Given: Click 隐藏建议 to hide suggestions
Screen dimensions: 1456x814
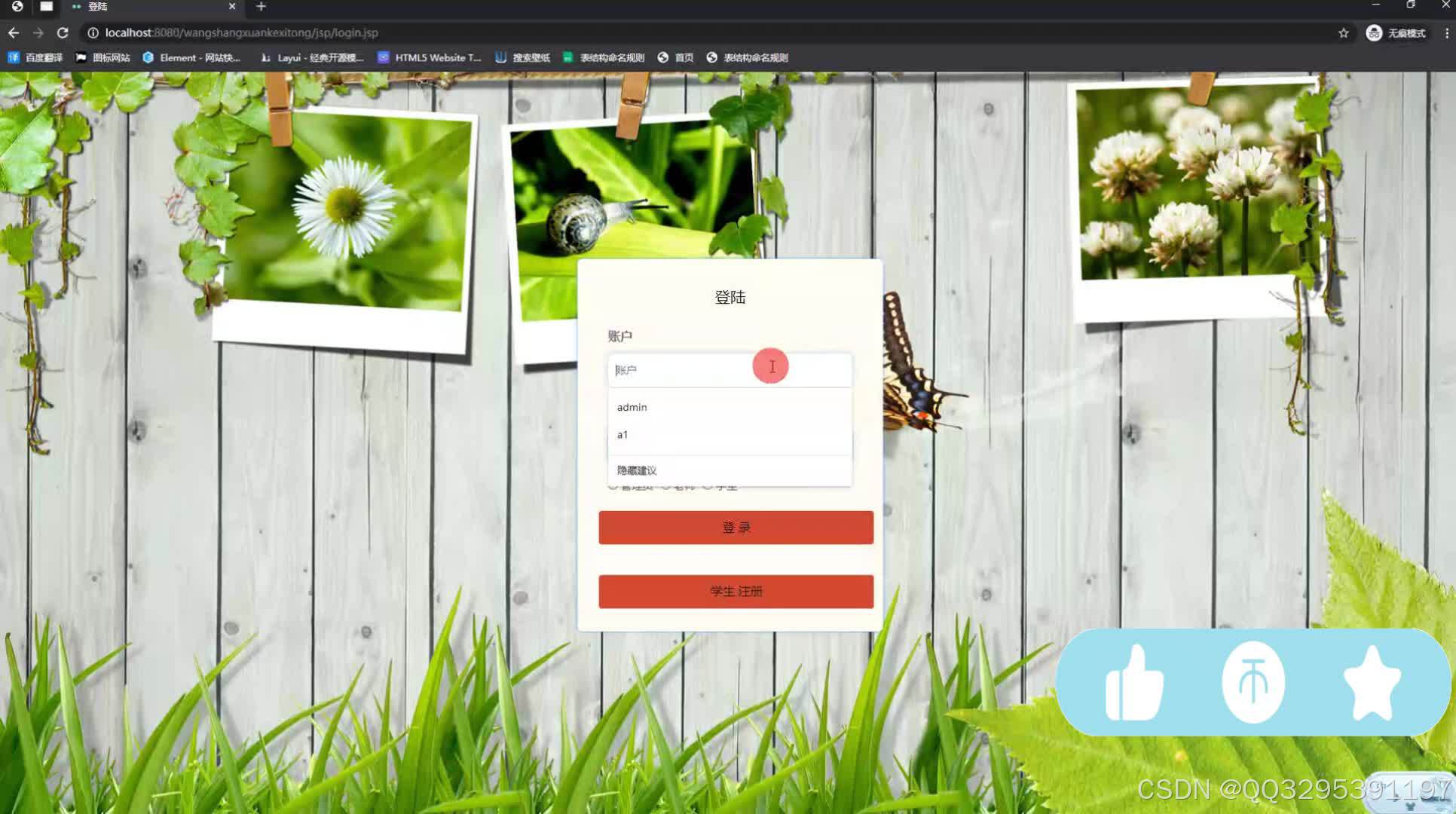Looking at the screenshot, I should coord(730,470).
